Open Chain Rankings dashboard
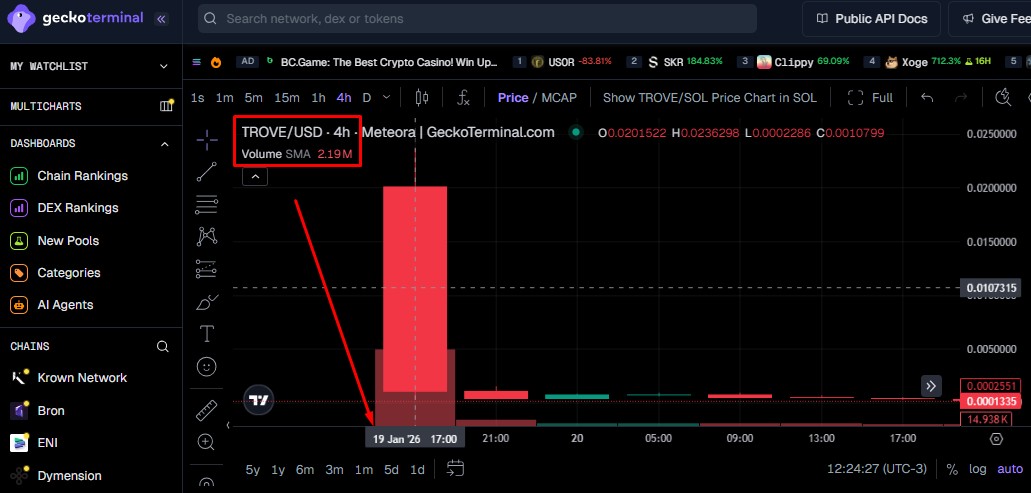1031x493 pixels. tap(82, 176)
